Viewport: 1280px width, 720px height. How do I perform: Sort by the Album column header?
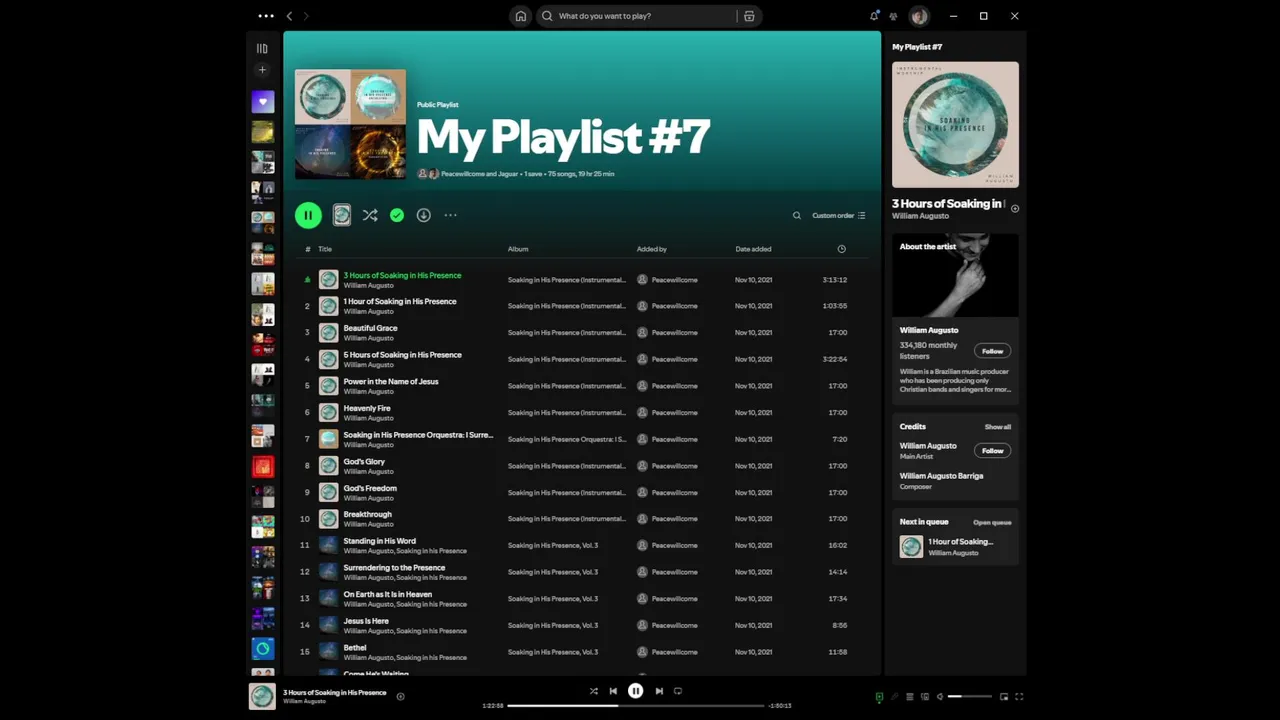point(518,249)
